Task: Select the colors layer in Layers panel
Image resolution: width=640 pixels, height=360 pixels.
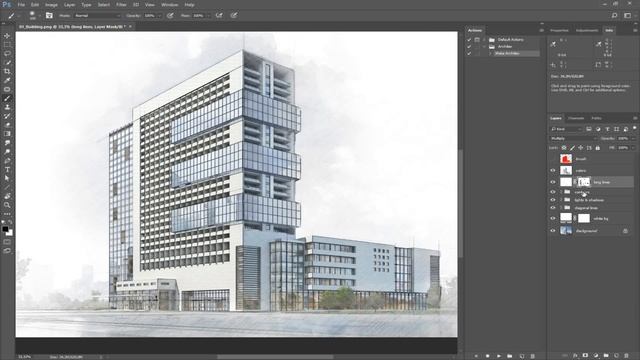Action: pos(592,171)
